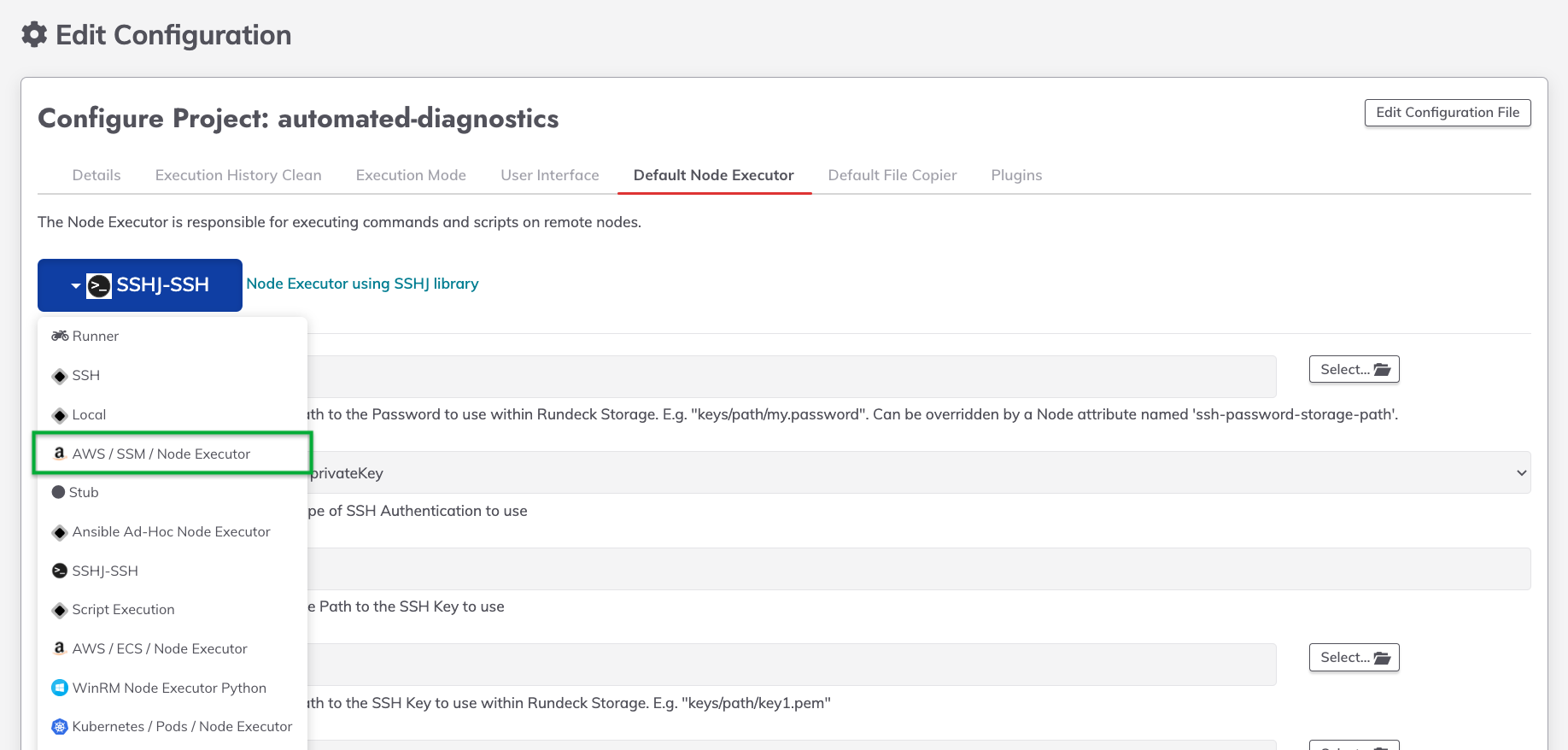
Task: Open the Execution Mode tab
Action: (x=411, y=175)
